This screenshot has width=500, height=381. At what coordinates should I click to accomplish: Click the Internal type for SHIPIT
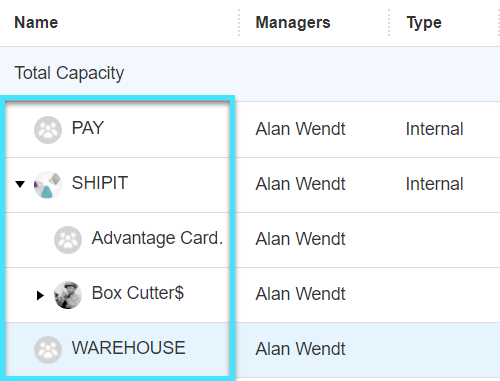pyautogui.click(x=434, y=184)
